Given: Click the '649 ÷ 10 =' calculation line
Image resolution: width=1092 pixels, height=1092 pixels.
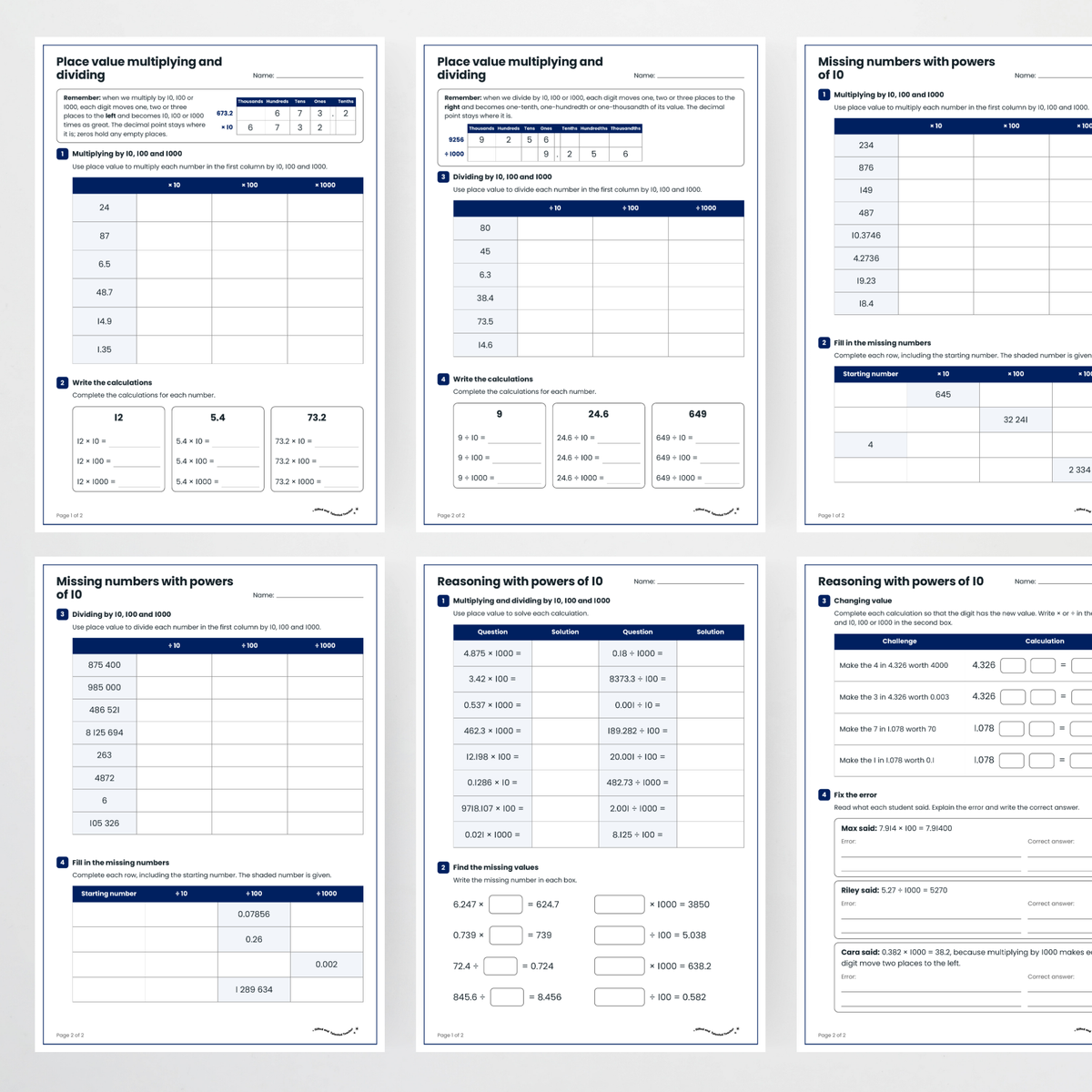Looking at the screenshot, I should [697, 438].
